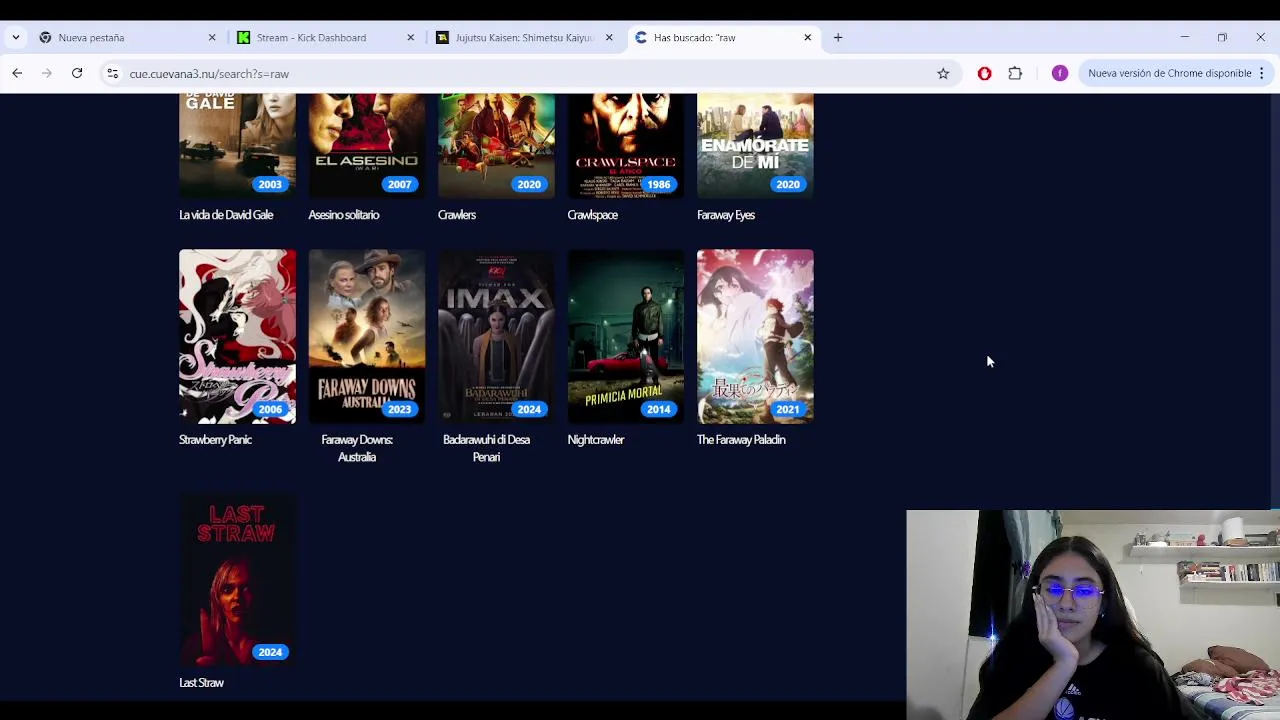This screenshot has height=720, width=1280.
Task: Click 2024 badge on Last Straw
Action: (270, 652)
